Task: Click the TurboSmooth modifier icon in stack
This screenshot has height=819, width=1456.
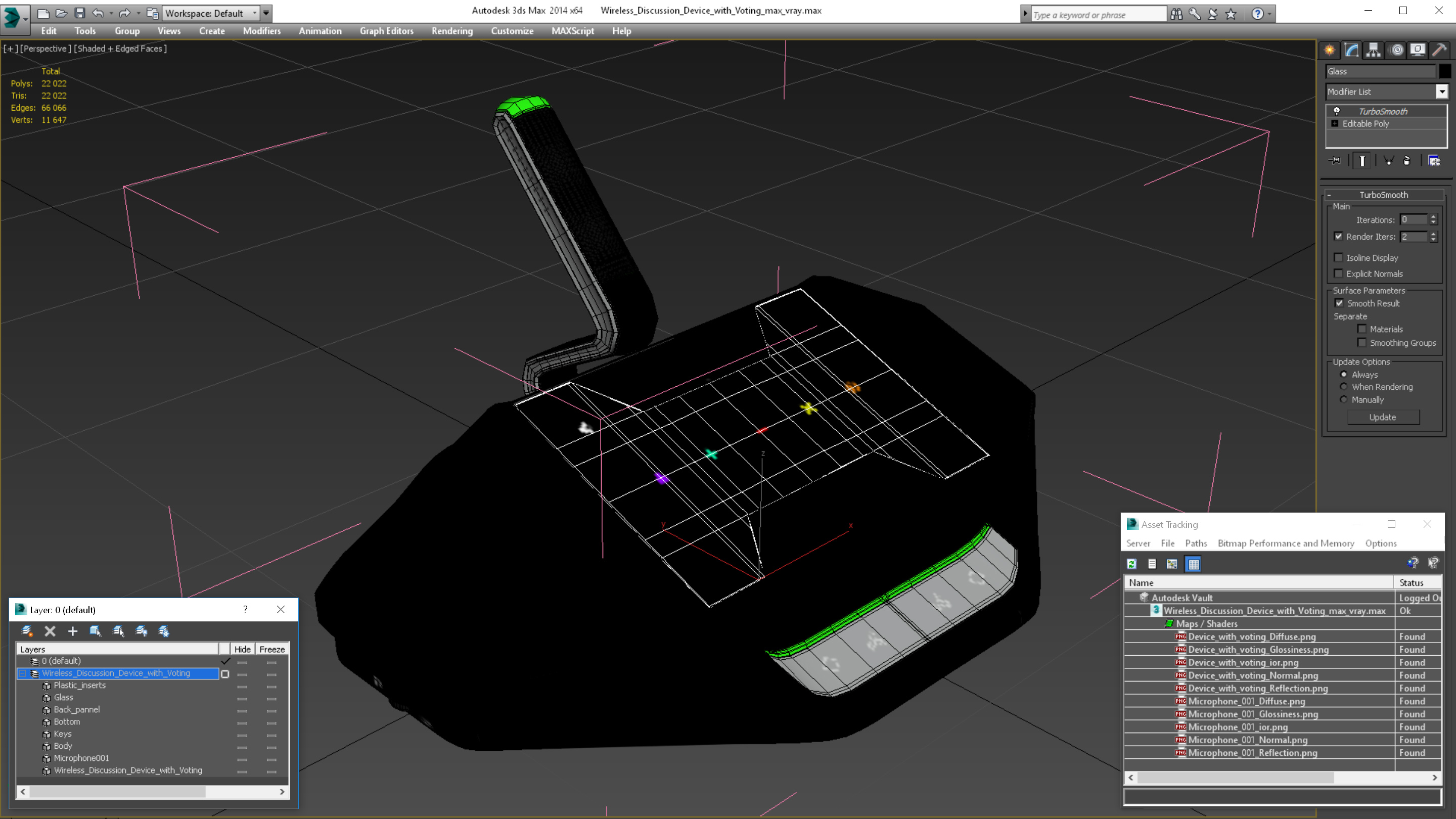Action: [x=1336, y=110]
